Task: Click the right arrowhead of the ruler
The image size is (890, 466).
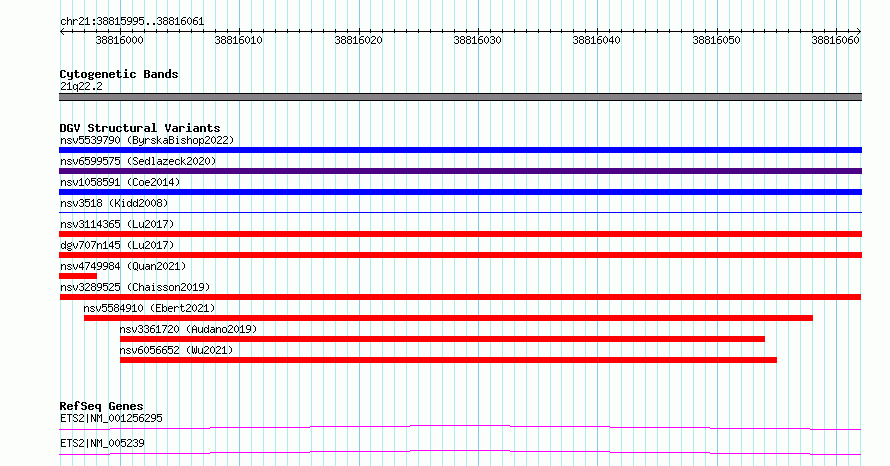Action: [x=859, y=31]
